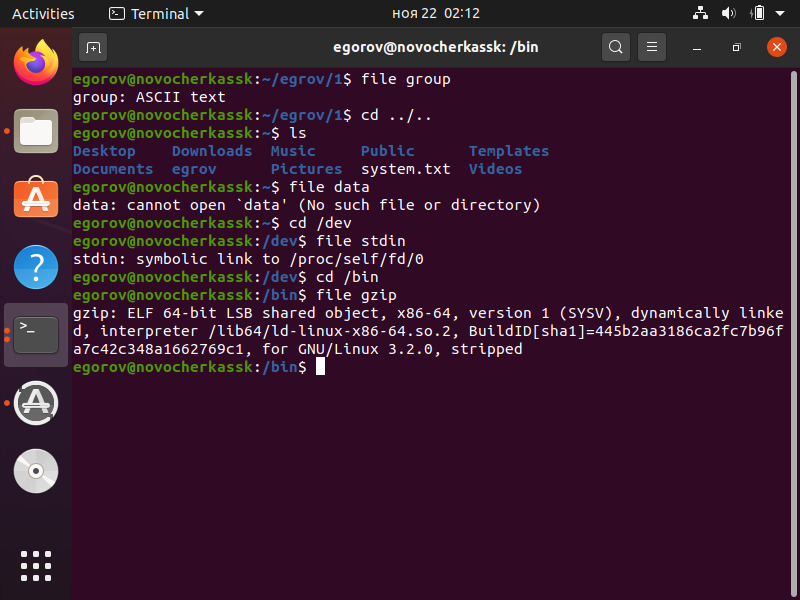The width and height of the screenshot is (800, 600).
Task: Open Software Updater from the dock
Action: [36, 403]
